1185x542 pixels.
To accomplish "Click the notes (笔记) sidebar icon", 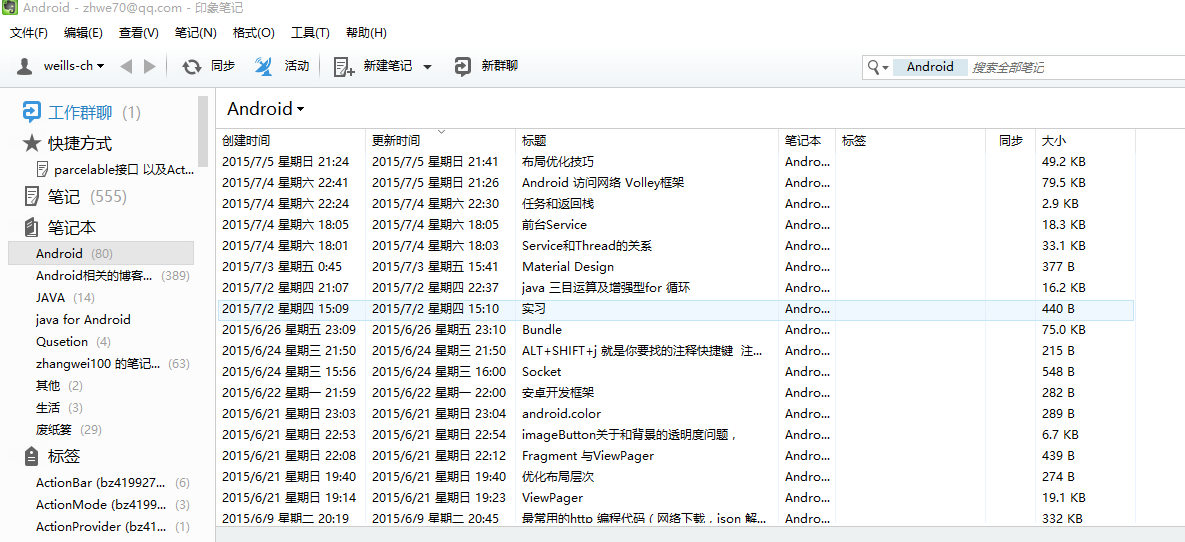I will (31, 197).
